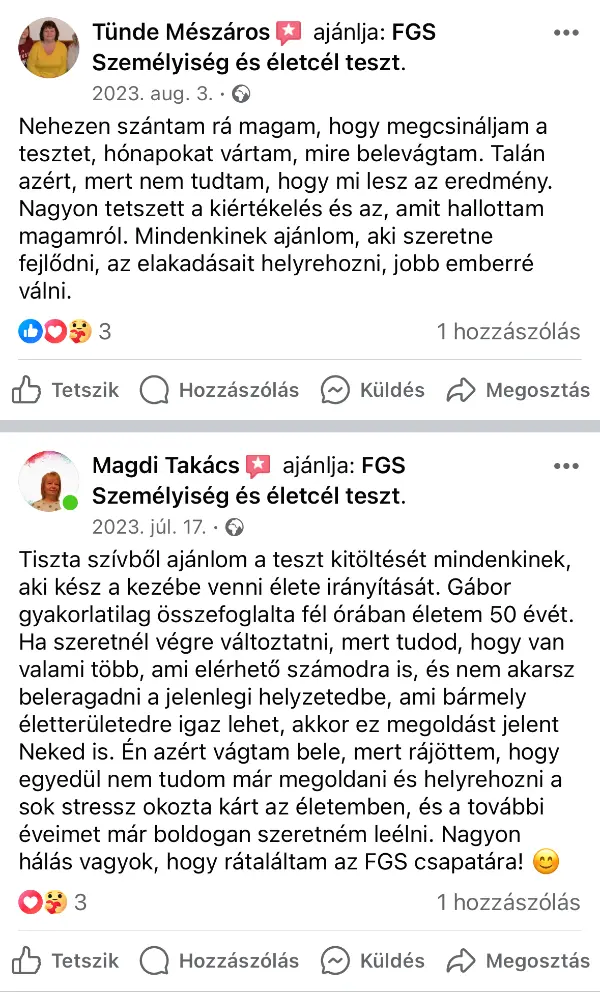Image resolution: width=600 pixels, height=992 pixels.
Task: View Tünde Mészáros's profile picture
Action: click(x=48, y=48)
